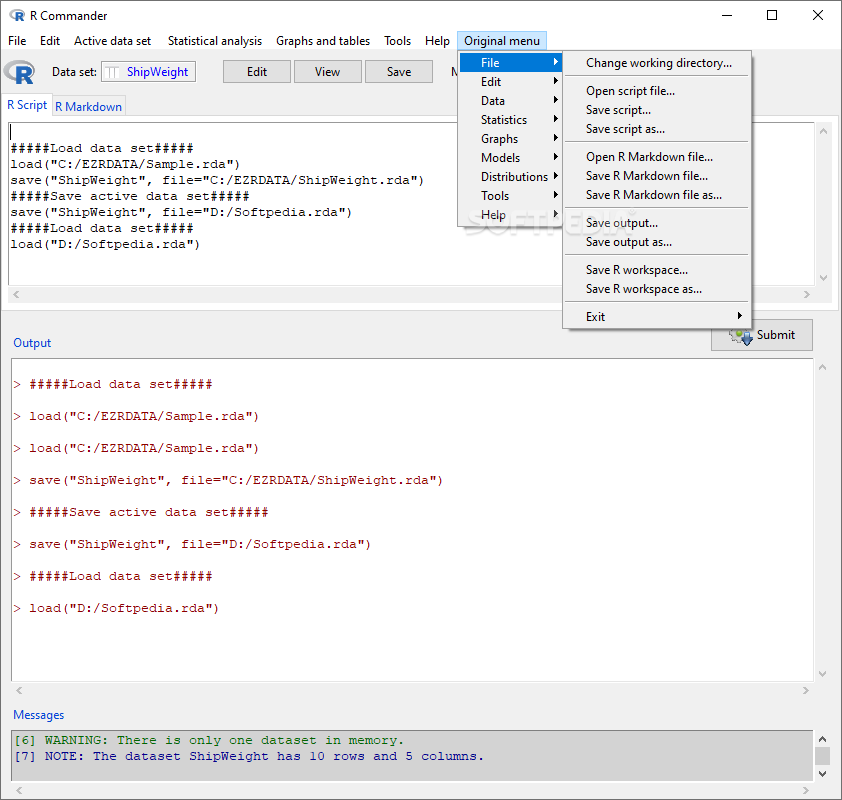Click the Output pane scroll-up arrow

tap(822, 367)
